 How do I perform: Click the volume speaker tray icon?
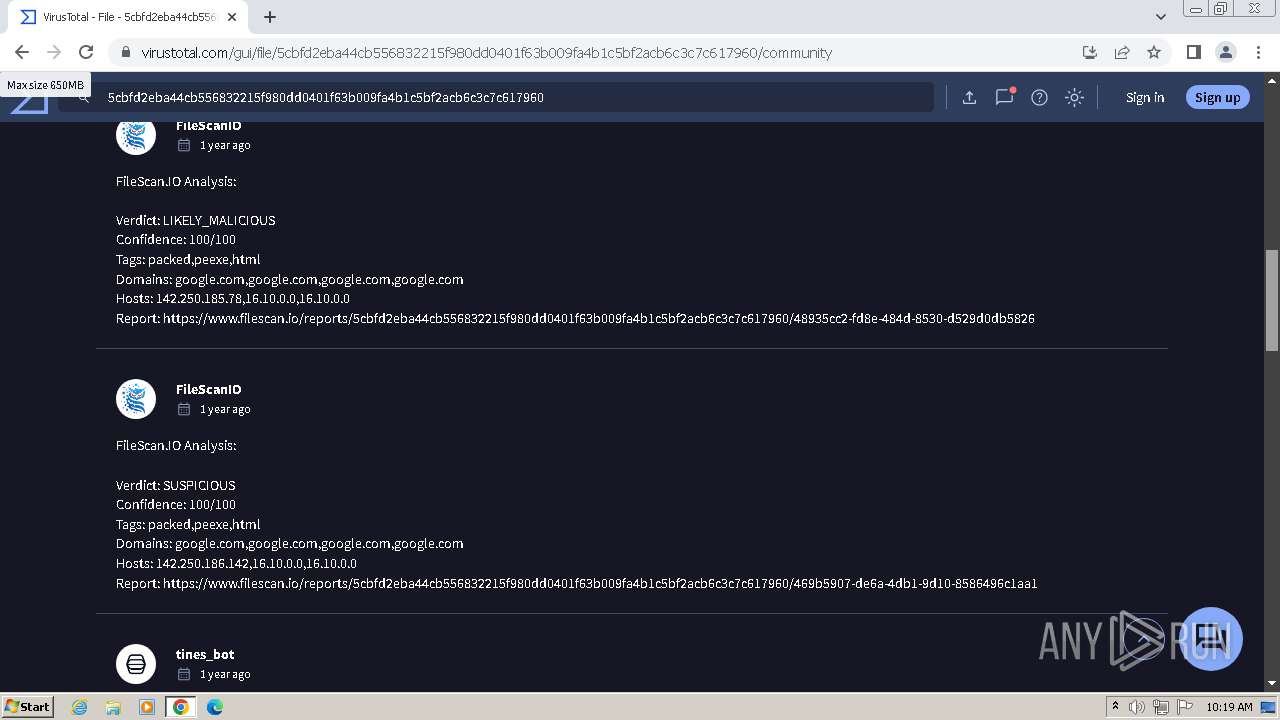click(x=1137, y=707)
